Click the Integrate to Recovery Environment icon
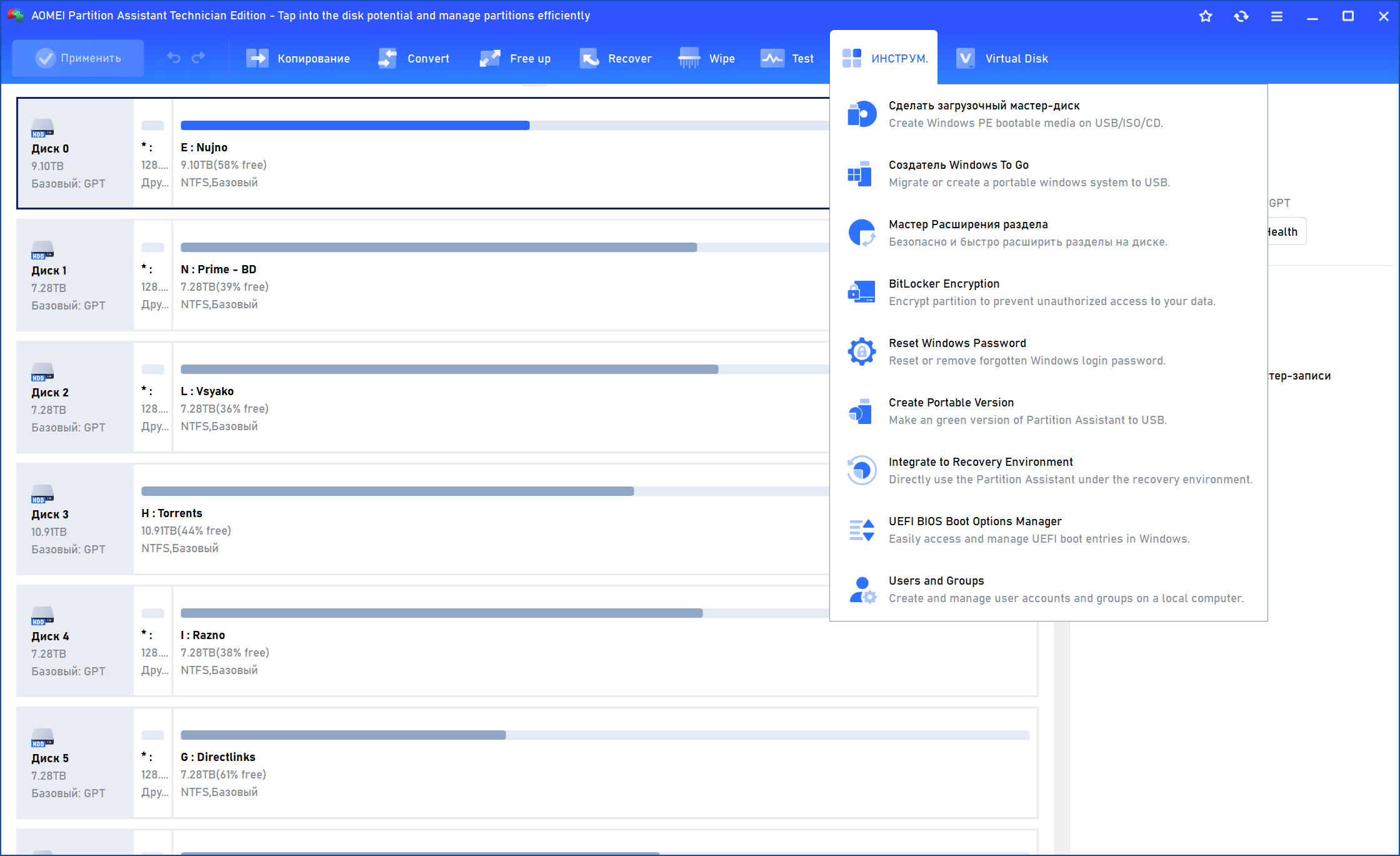 pos(861,471)
